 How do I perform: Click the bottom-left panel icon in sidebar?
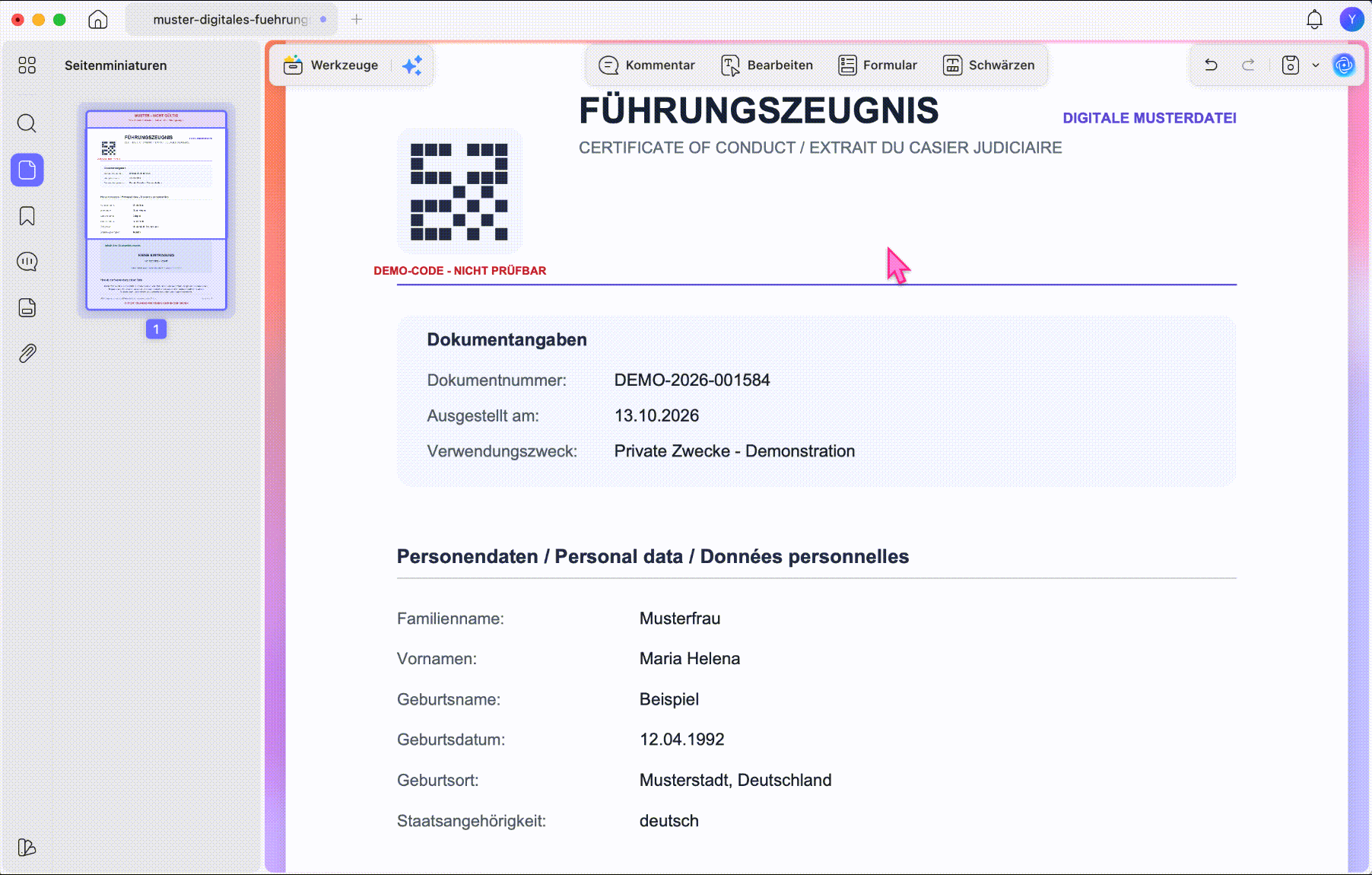click(27, 847)
